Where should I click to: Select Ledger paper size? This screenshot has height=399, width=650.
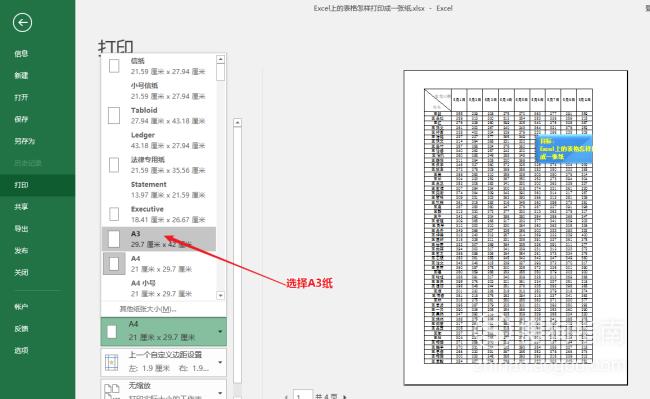159,140
